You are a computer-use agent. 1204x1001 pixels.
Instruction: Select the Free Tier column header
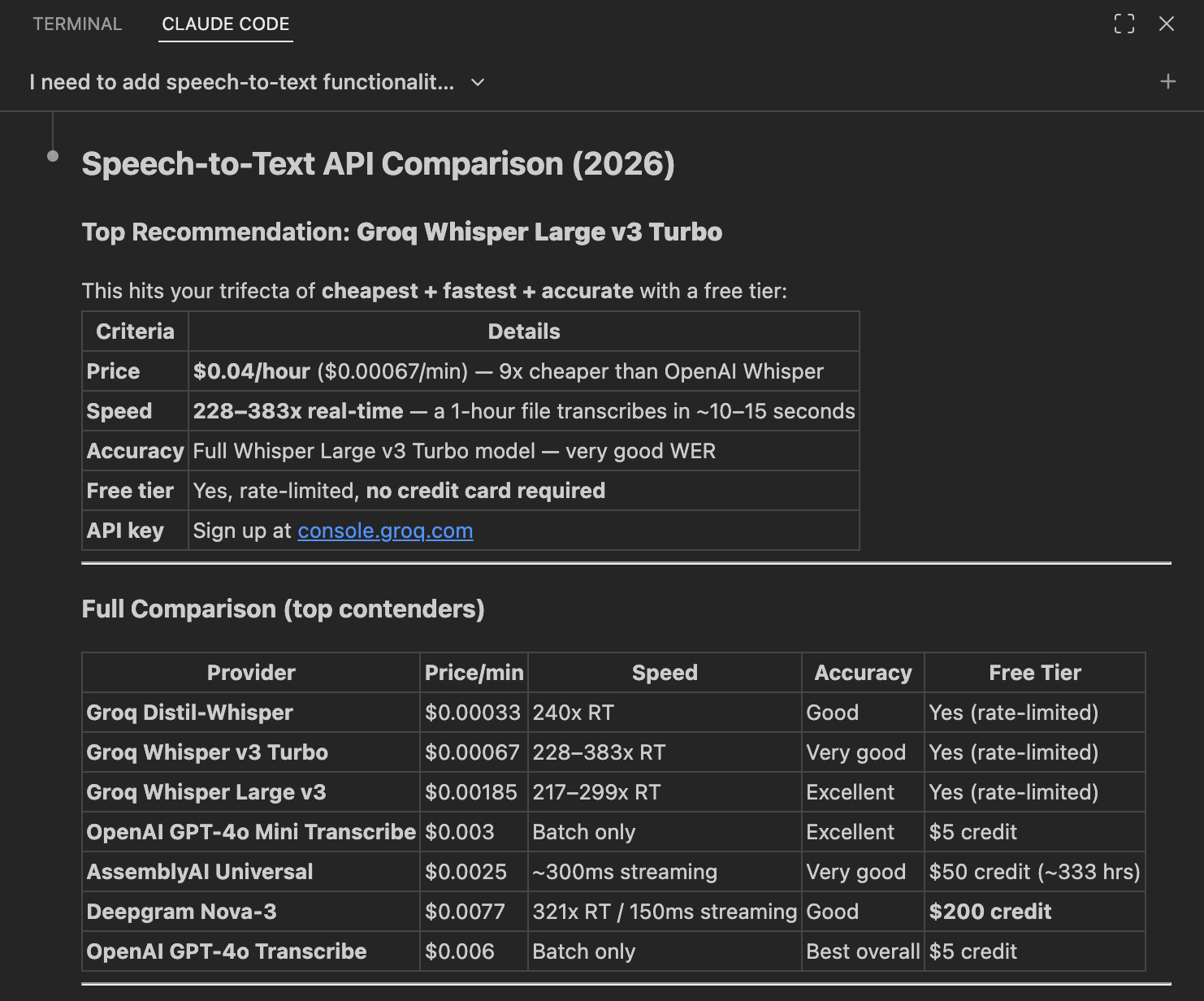click(1035, 672)
